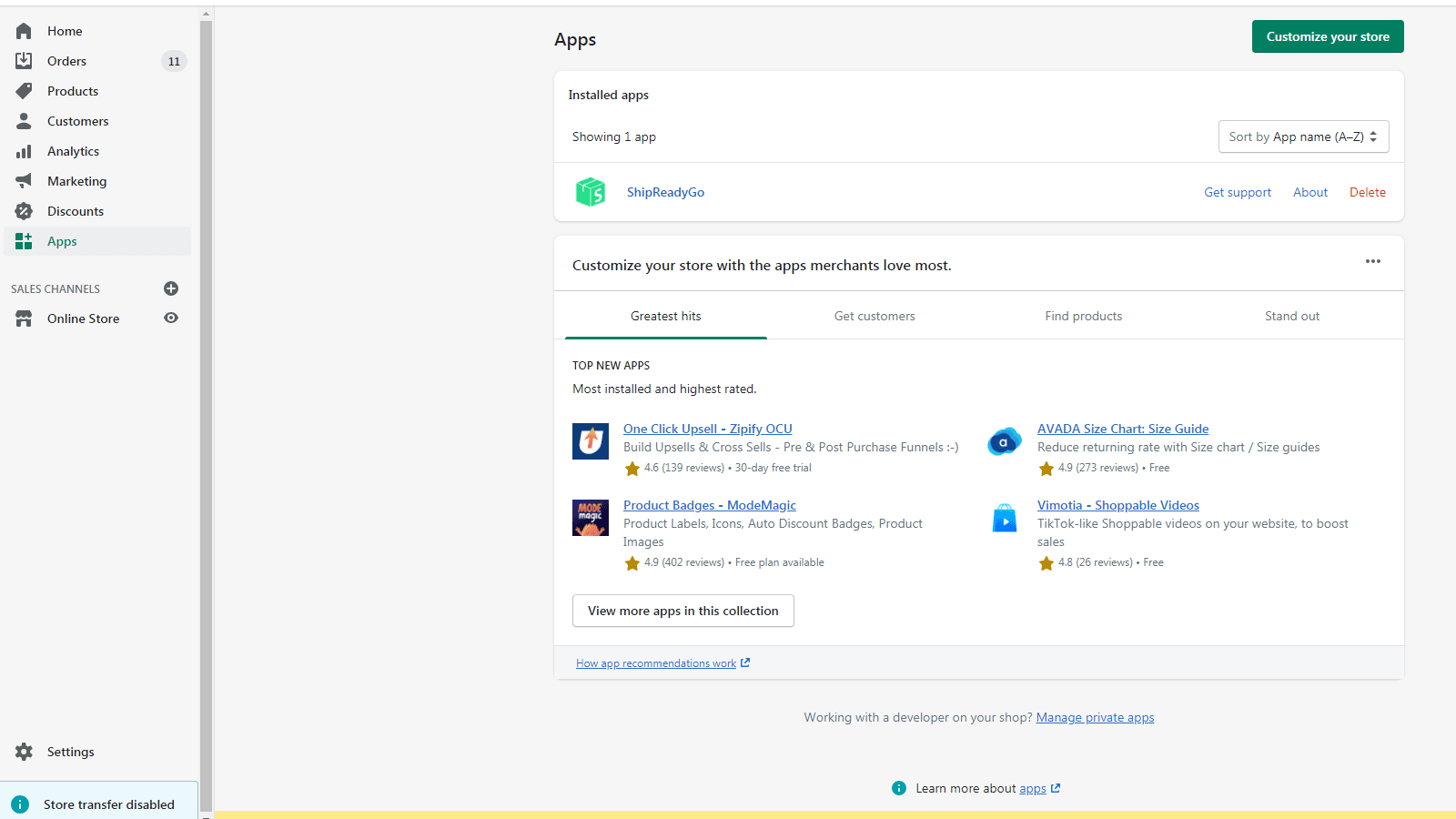Click the Customers icon
Screen dimensions: 1456x819
coord(23,120)
